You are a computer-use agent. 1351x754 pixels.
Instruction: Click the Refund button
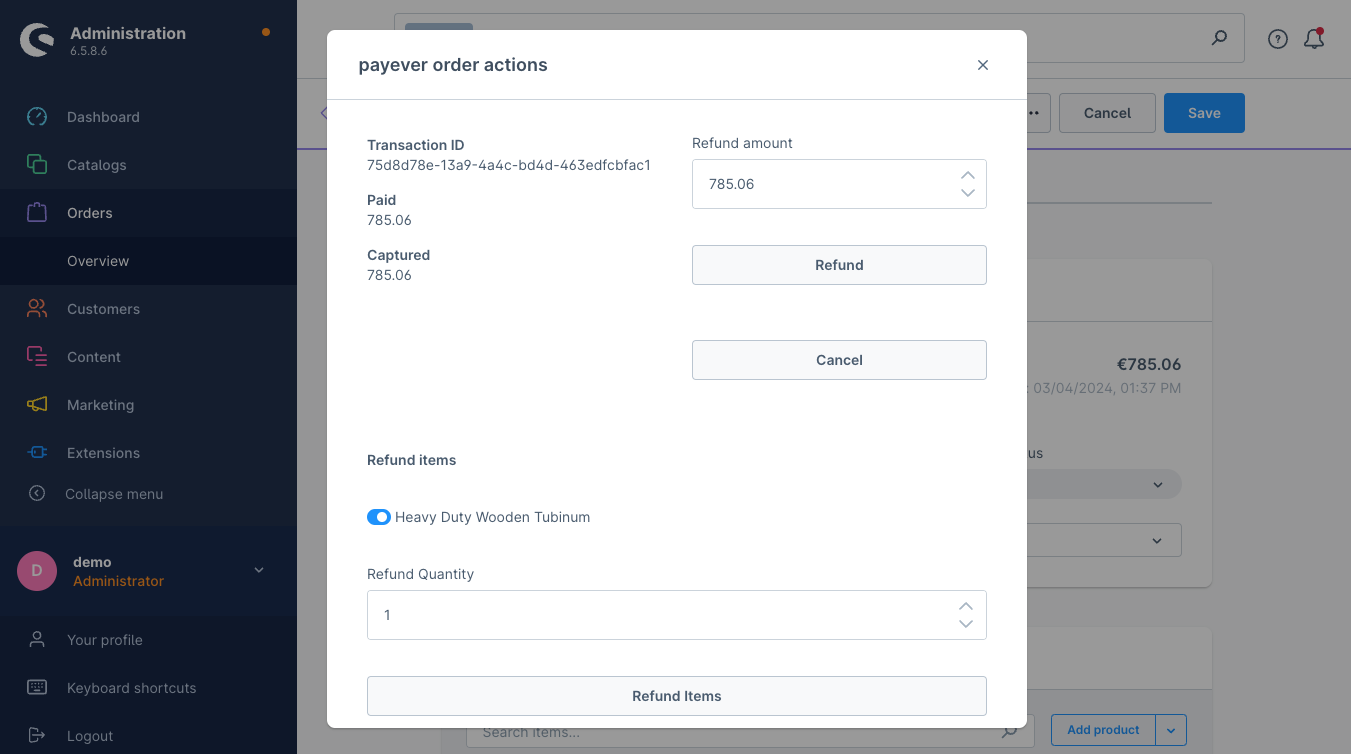839,265
